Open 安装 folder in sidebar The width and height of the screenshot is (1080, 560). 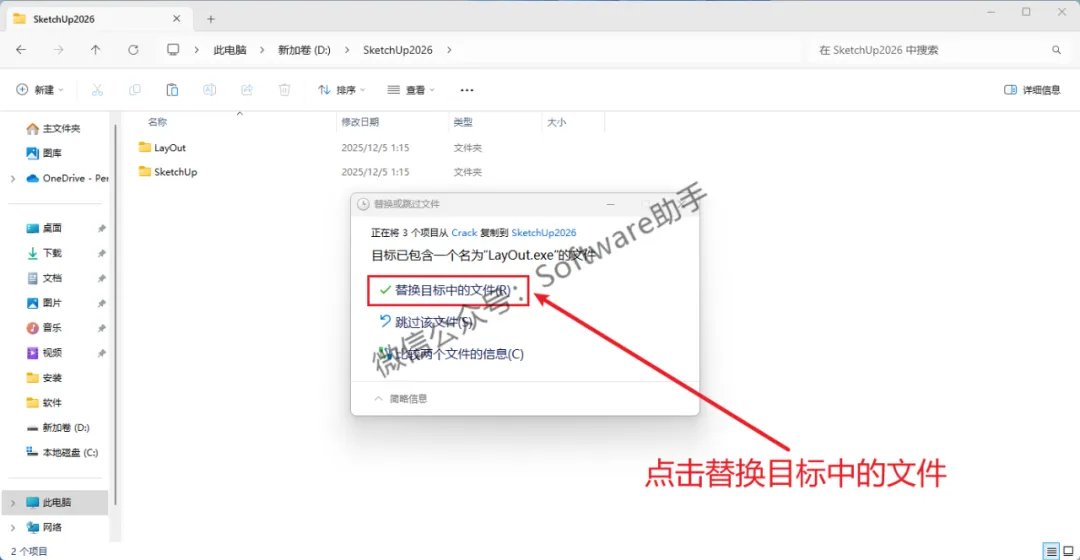[x=44, y=377]
